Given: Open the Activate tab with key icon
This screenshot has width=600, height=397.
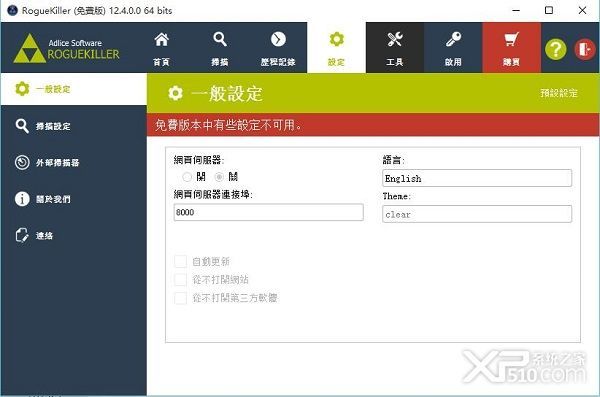Looking at the screenshot, I should point(453,48).
